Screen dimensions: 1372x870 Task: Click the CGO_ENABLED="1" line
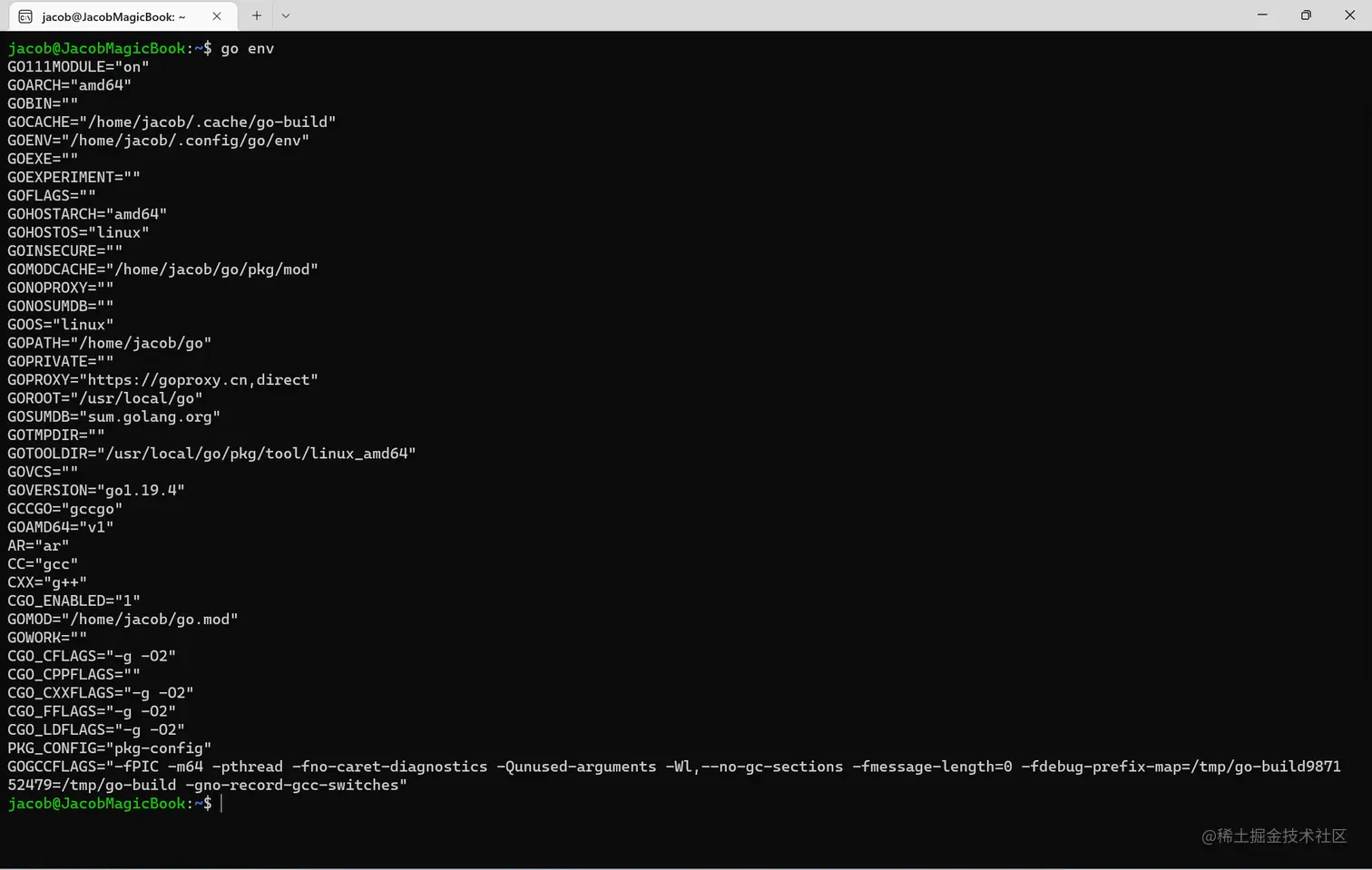[74, 601]
